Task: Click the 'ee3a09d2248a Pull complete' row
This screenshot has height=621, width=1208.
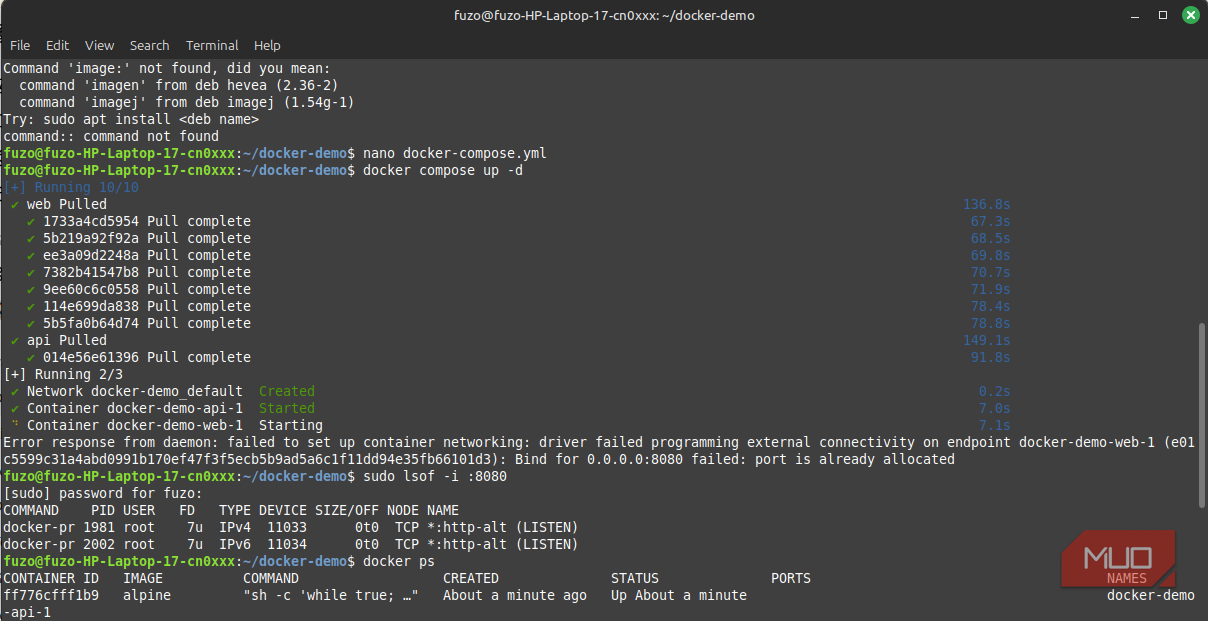Action: point(139,255)
